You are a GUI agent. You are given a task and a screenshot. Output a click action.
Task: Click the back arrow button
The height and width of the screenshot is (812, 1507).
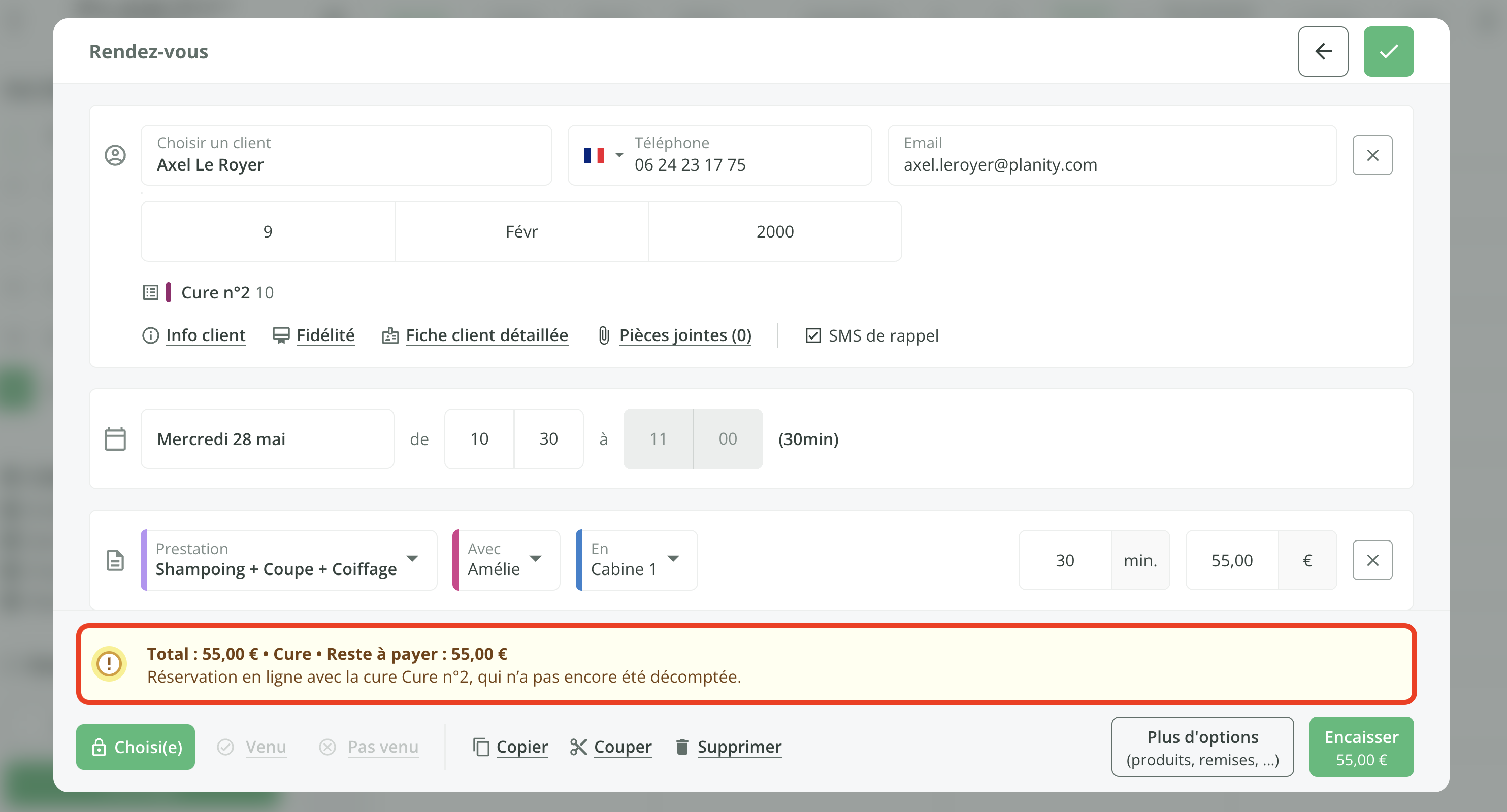[1323, 51]
